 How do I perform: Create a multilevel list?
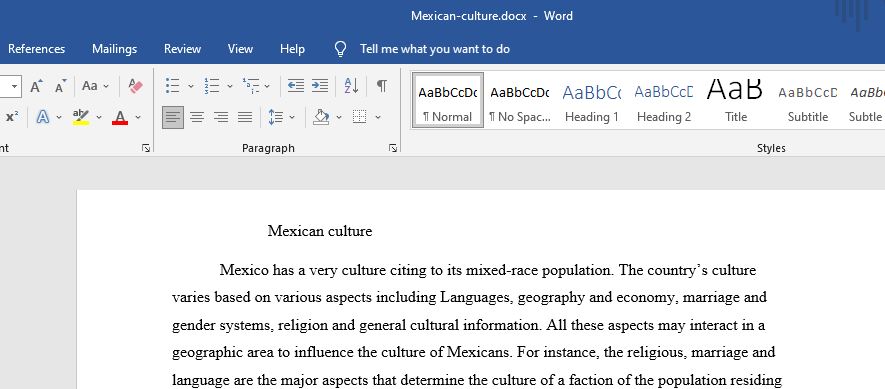pyautogui.click(x=251, y=86)
